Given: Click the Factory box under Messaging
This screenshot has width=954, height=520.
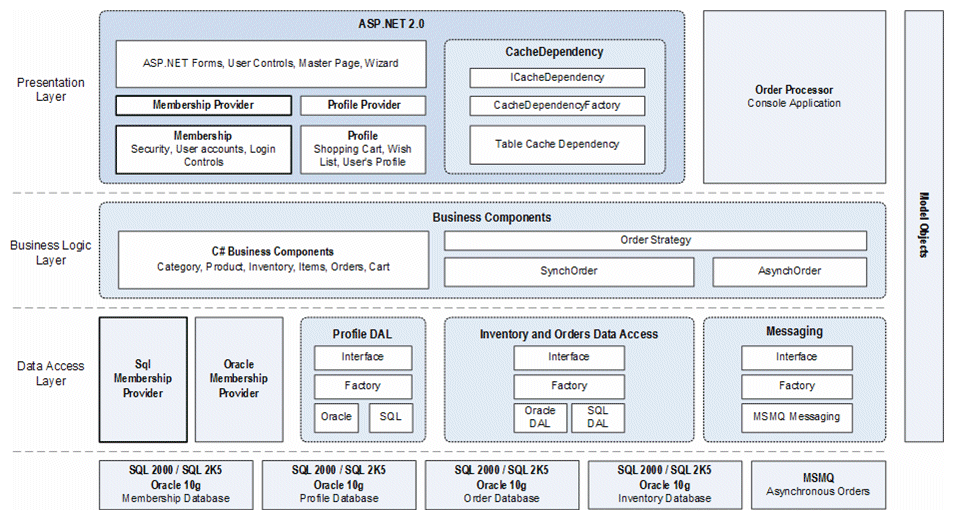Looking at the screenshot, I should pyautogui.click(x=796, y=386).
